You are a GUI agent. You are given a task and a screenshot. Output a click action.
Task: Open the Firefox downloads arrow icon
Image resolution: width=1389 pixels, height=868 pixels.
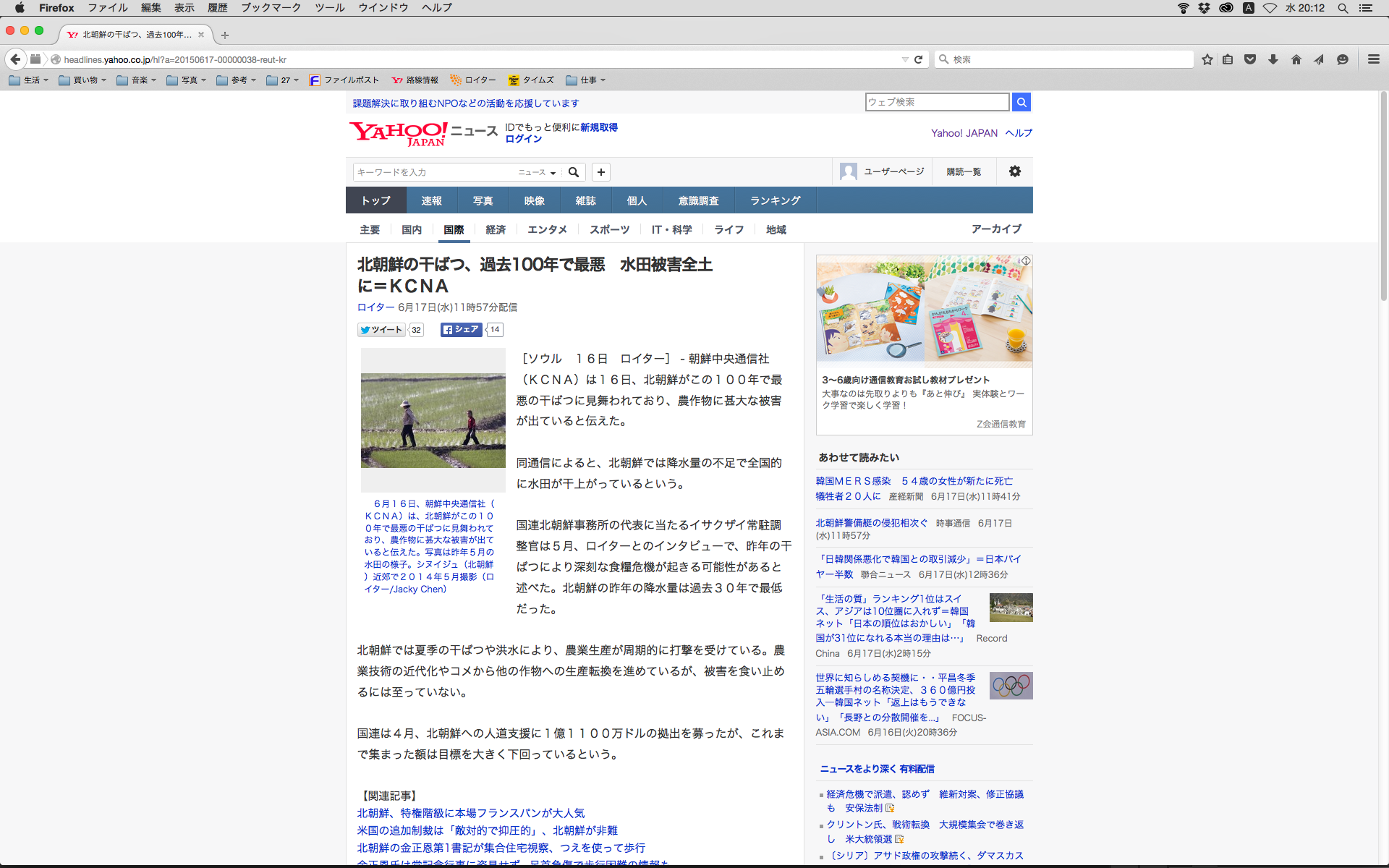point(1273,59)
